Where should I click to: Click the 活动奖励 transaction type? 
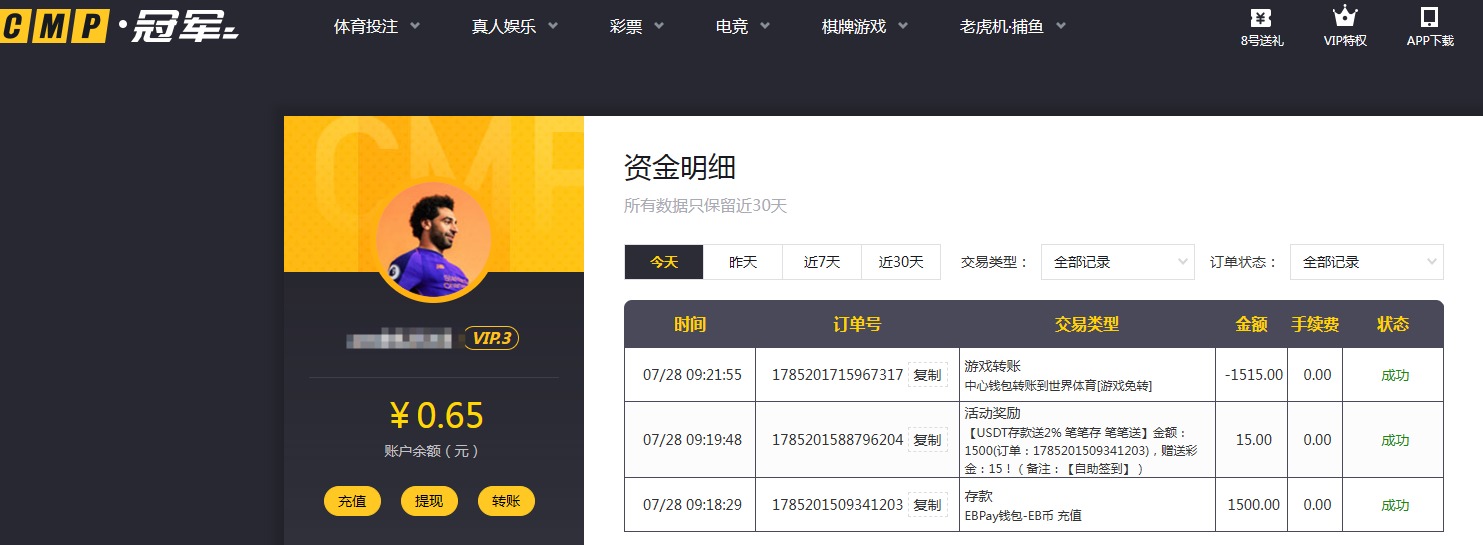tap(992, 413)
